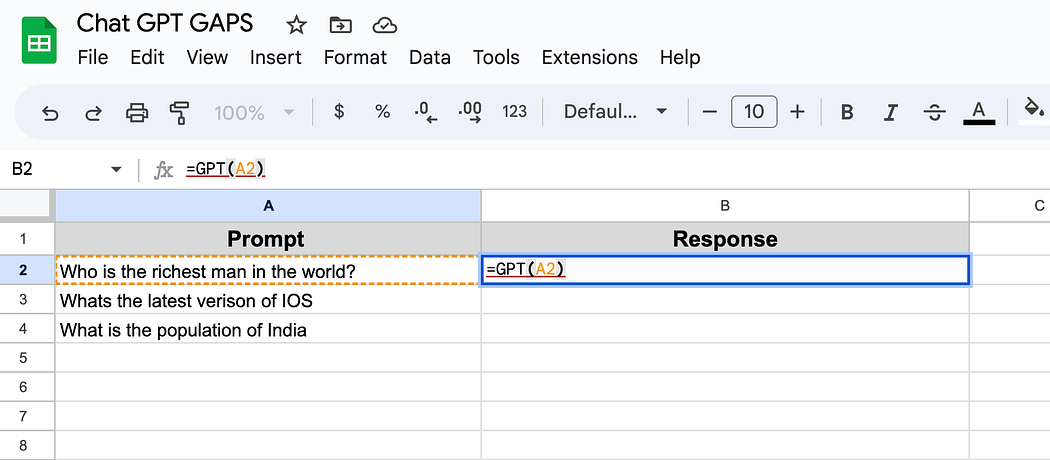Toggle strikethrough formatting
Screen dimensions: 1050x460
point(934,112)
